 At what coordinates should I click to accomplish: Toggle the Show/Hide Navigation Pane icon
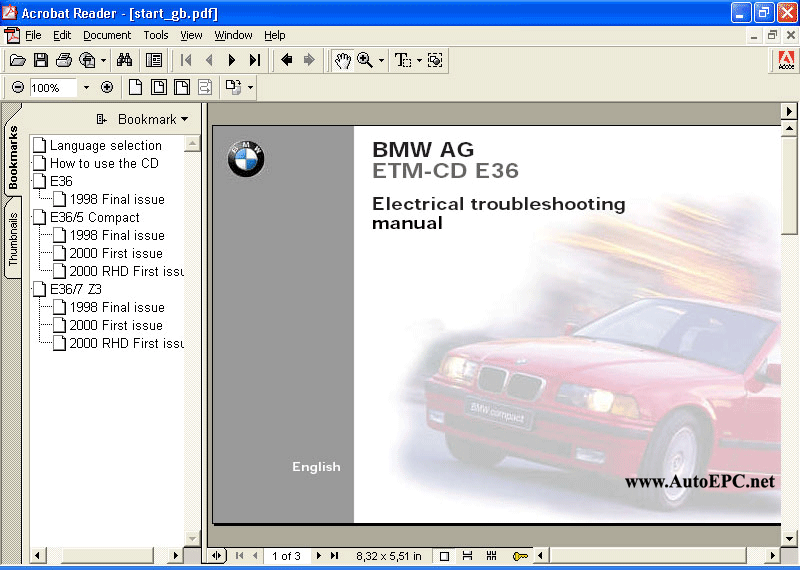[154, 60]
